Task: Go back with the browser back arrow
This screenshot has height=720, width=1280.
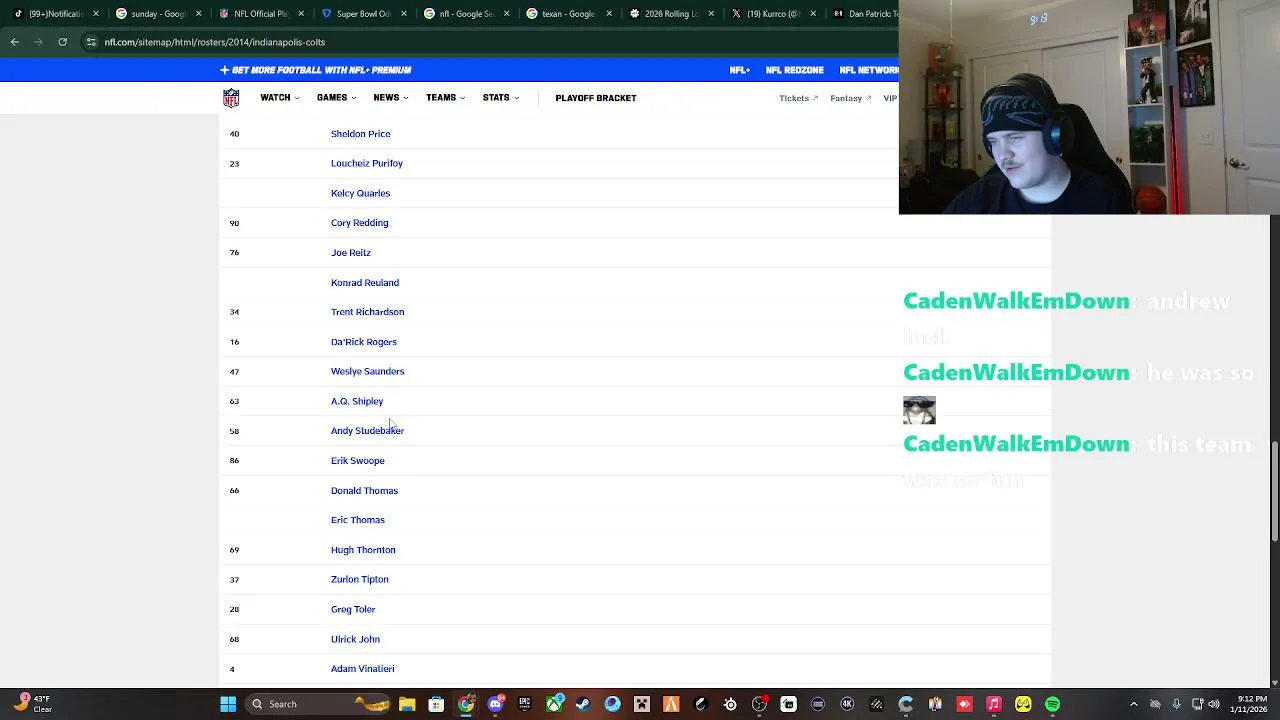Action: pos(14,42)
